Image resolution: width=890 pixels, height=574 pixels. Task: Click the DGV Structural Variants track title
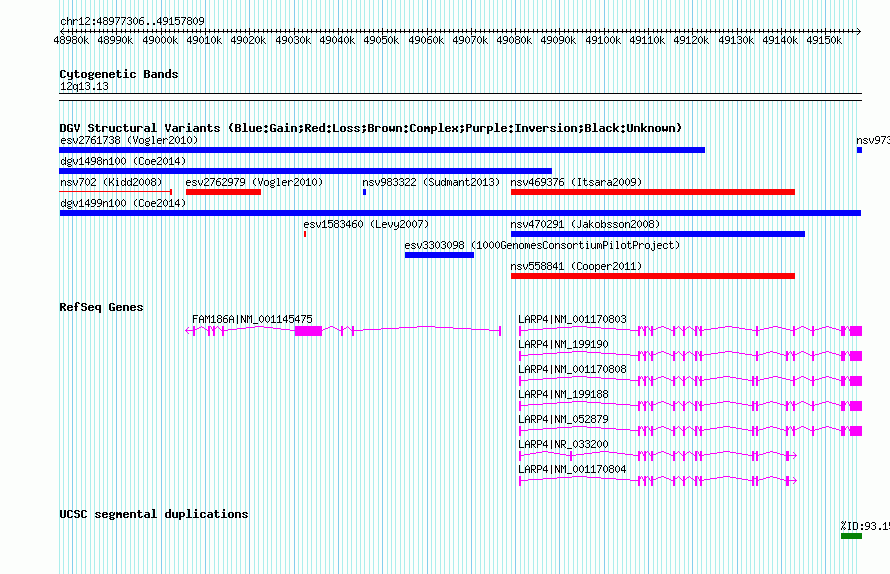pyautogui.click(x=371, y=128)
